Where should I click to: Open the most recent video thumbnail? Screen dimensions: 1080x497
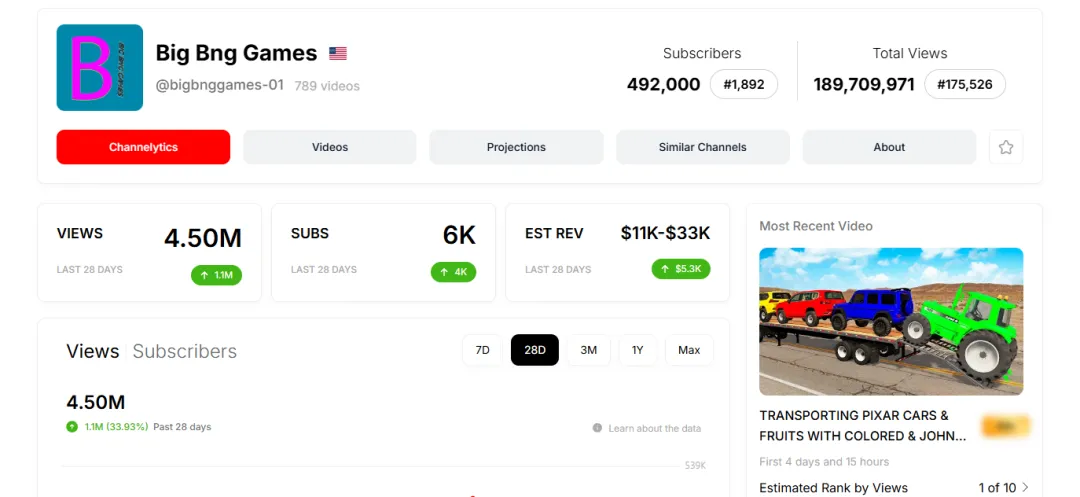[x=891, y=321]
